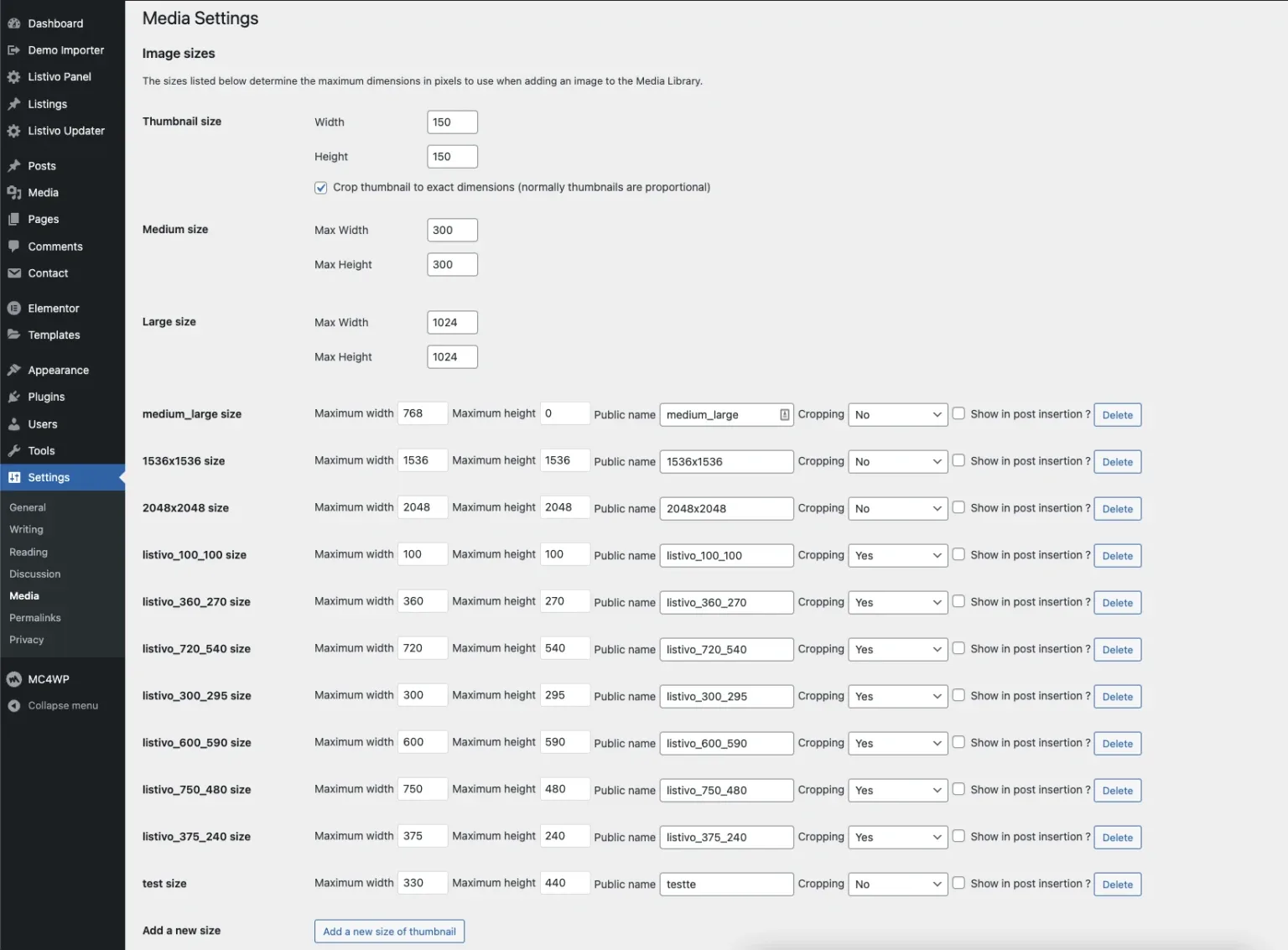Click the Collapse menu arrow icon

14,706
